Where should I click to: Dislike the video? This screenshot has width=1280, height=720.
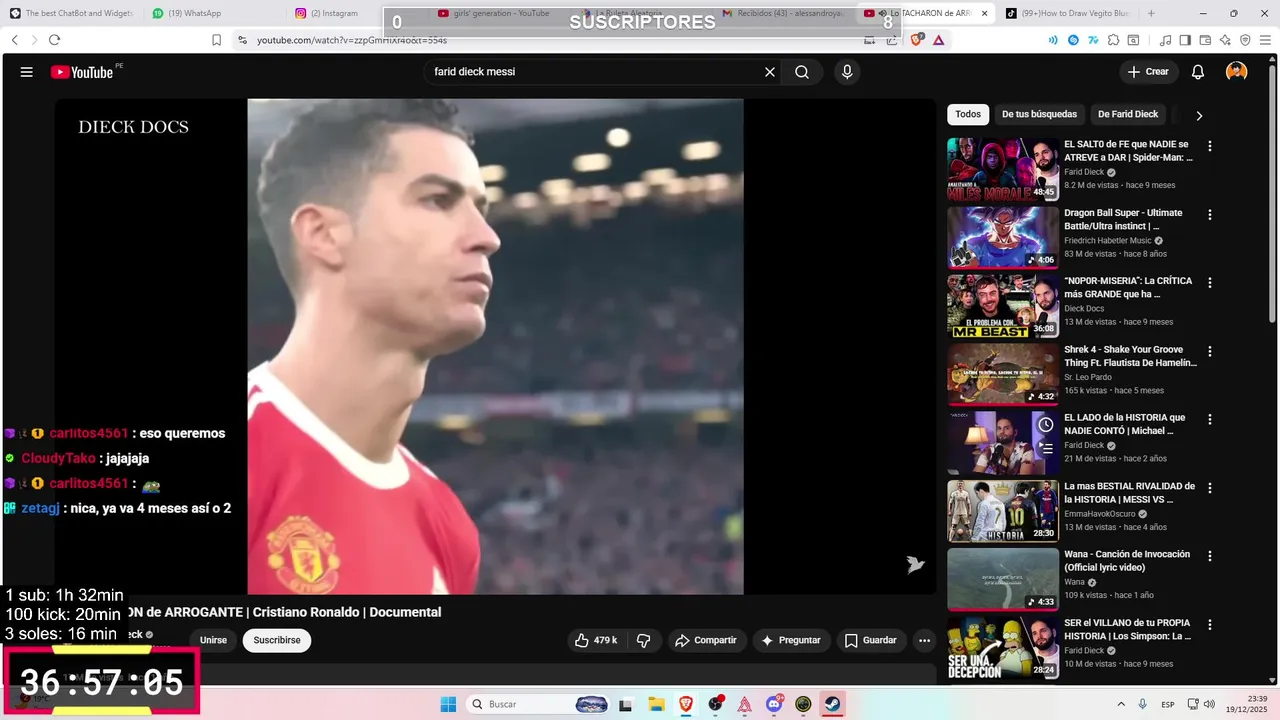(644, 640)
